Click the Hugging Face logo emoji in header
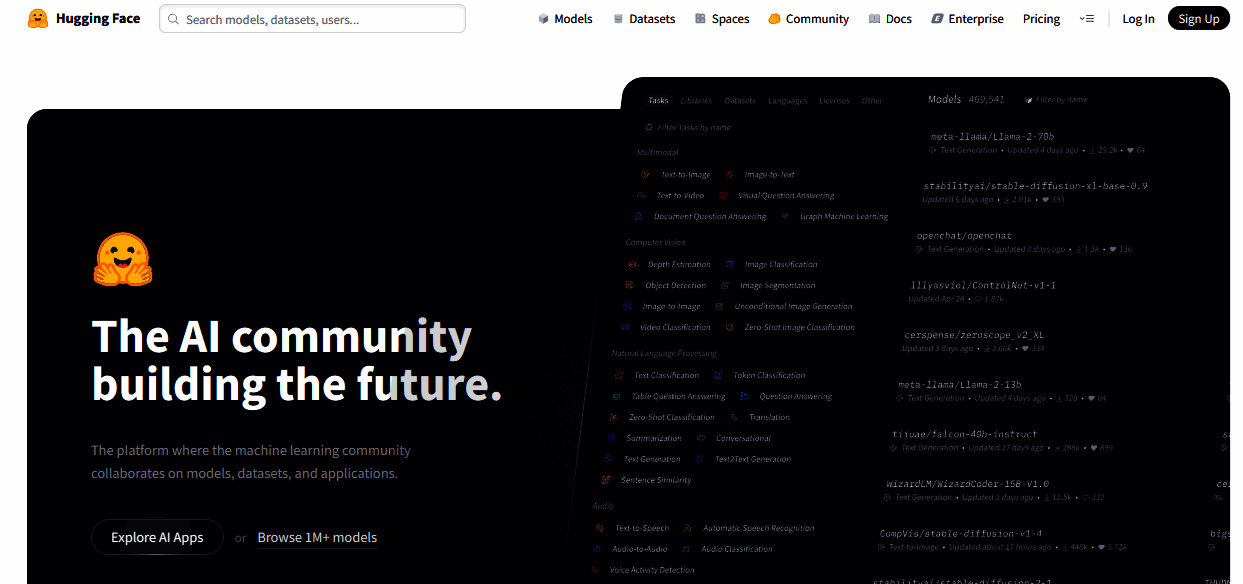Screen dimensions: 1243x584 [x=38, y=18]
